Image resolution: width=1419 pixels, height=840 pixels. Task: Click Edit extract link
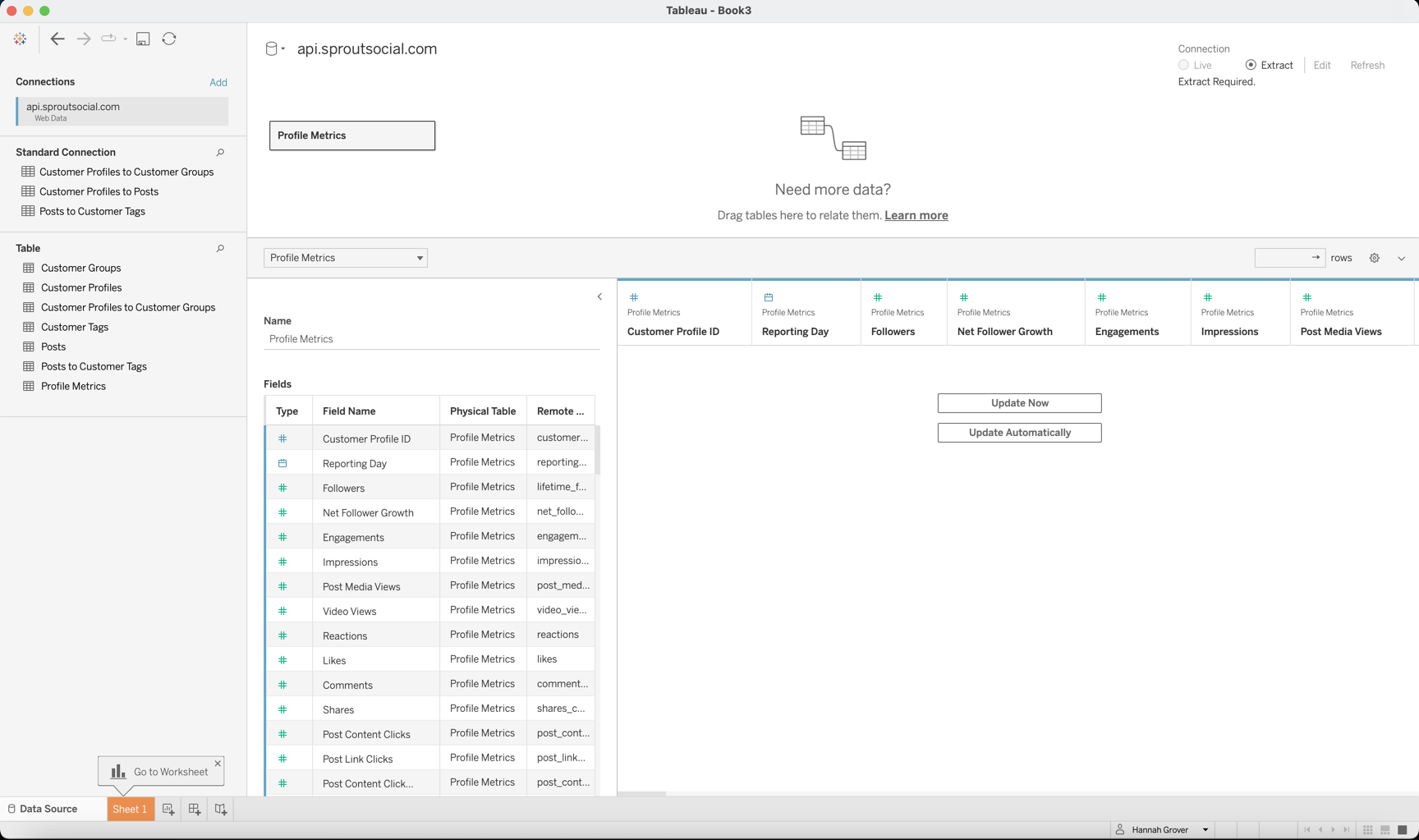[x=1322, y=65]
